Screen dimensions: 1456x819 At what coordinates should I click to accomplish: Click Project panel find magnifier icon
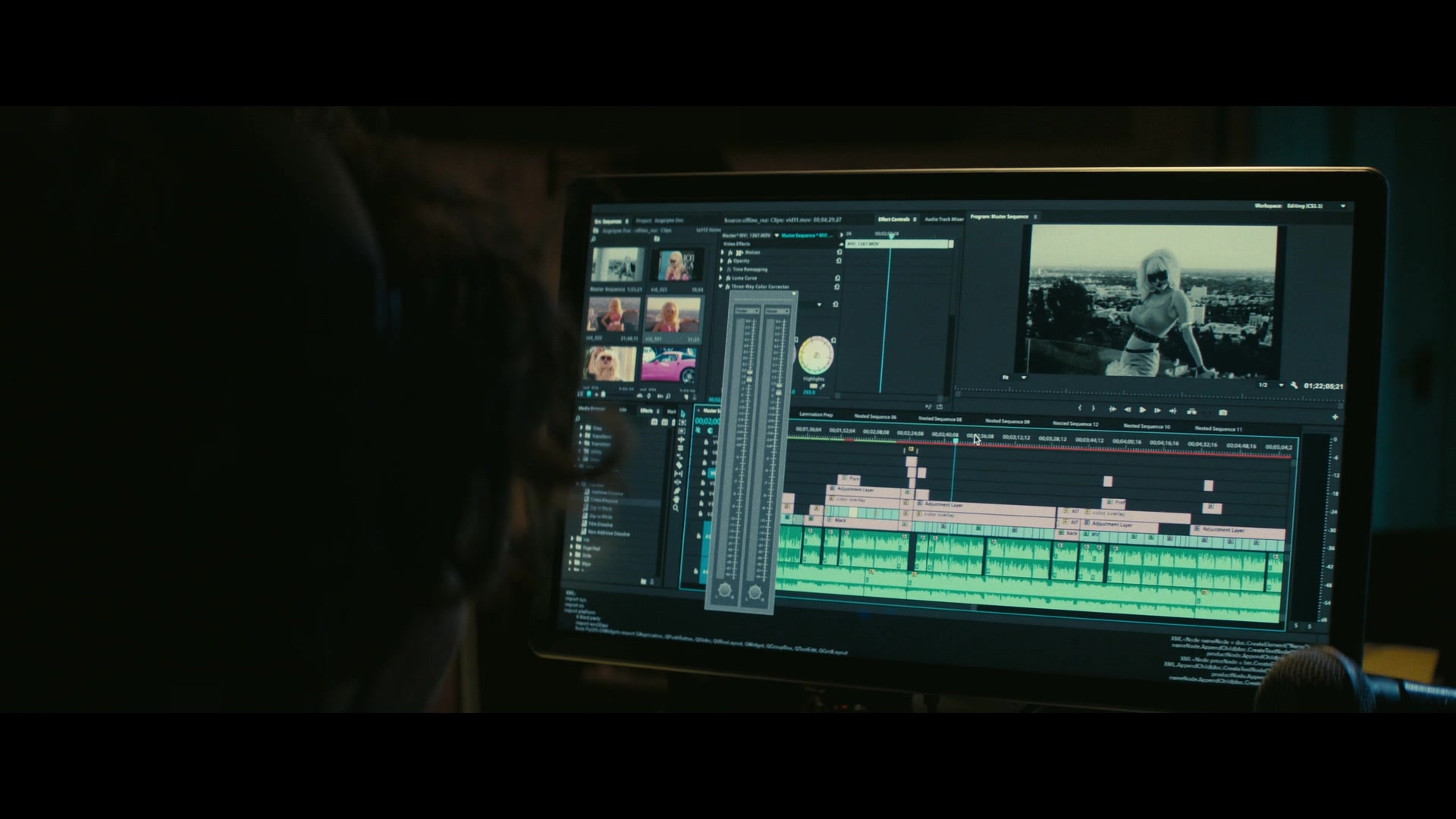click(x=668, y=396)
